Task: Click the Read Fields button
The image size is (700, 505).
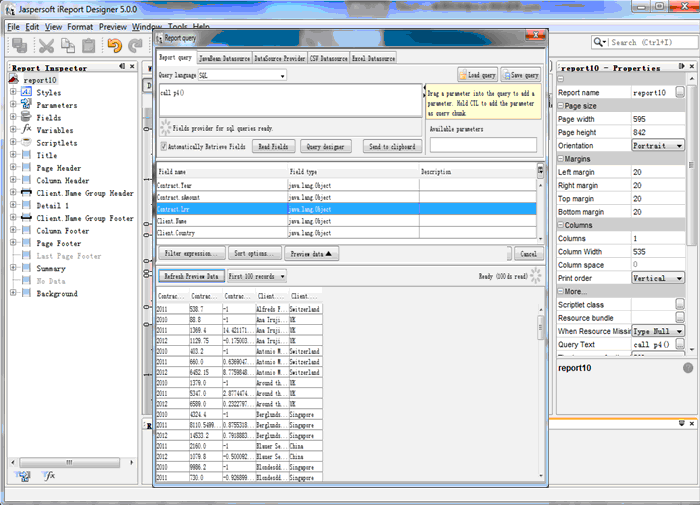Action: (x=272, y=146)
